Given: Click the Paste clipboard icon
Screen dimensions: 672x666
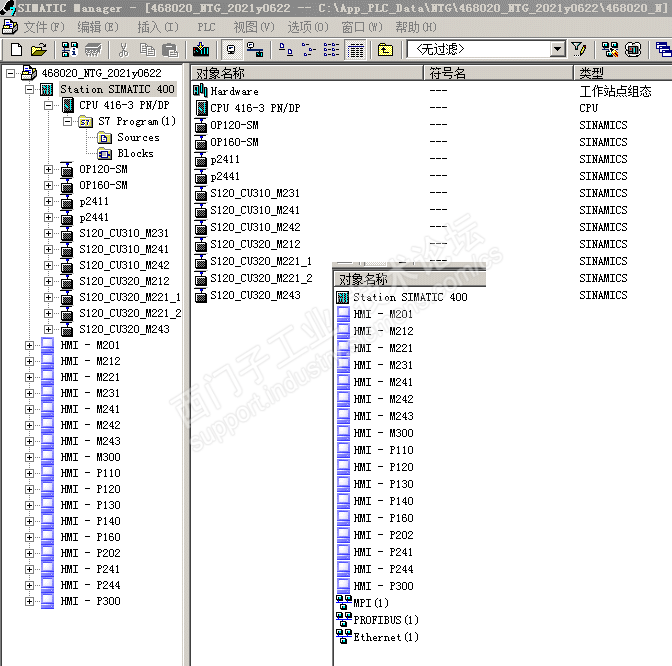Looking at the screenshot, I should pyautogui.click(x=170, y=50).
